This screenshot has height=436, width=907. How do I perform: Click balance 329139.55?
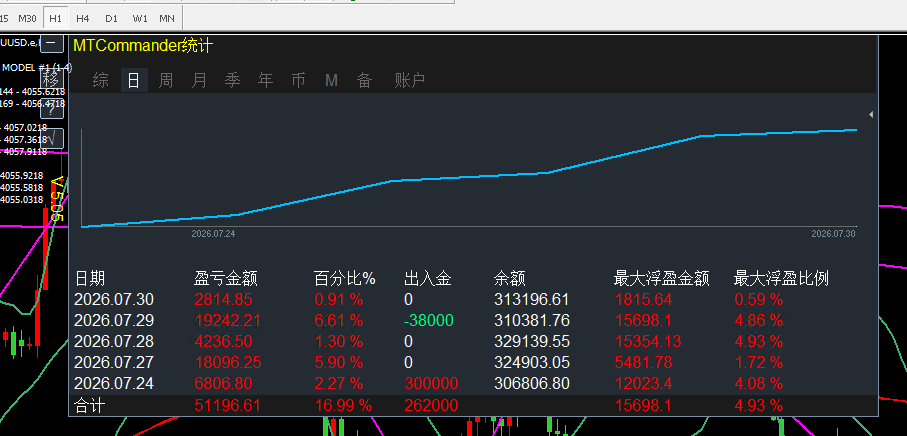tap(532, 341)
